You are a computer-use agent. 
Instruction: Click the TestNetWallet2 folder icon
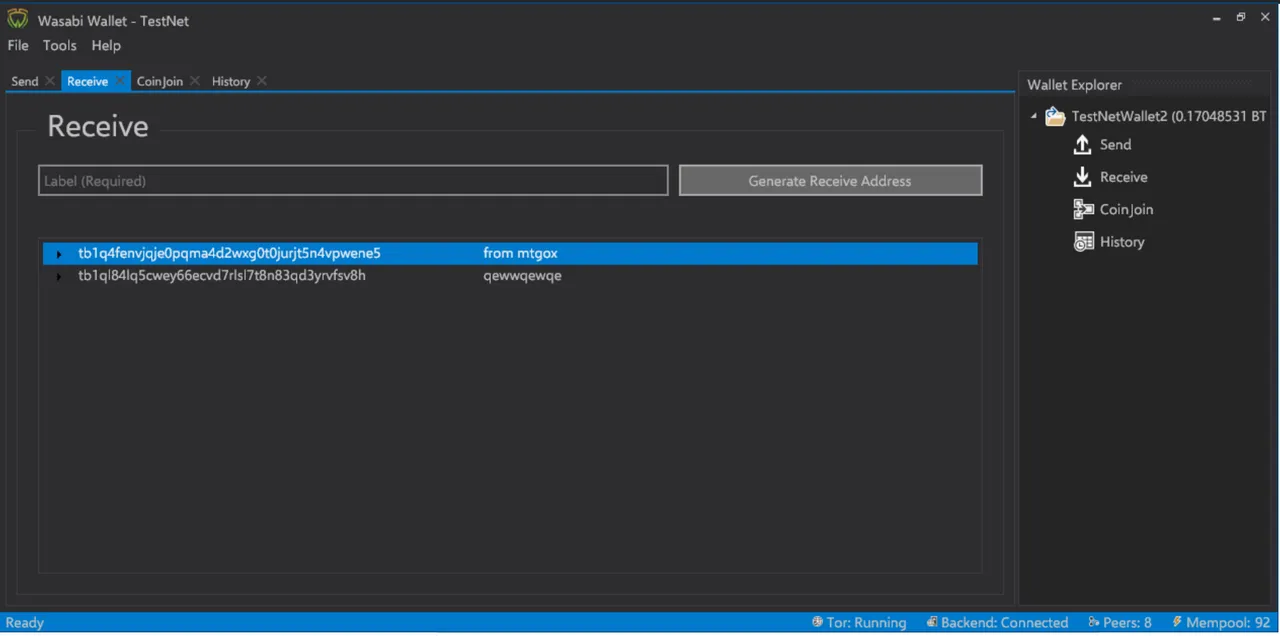(1055, 116)
